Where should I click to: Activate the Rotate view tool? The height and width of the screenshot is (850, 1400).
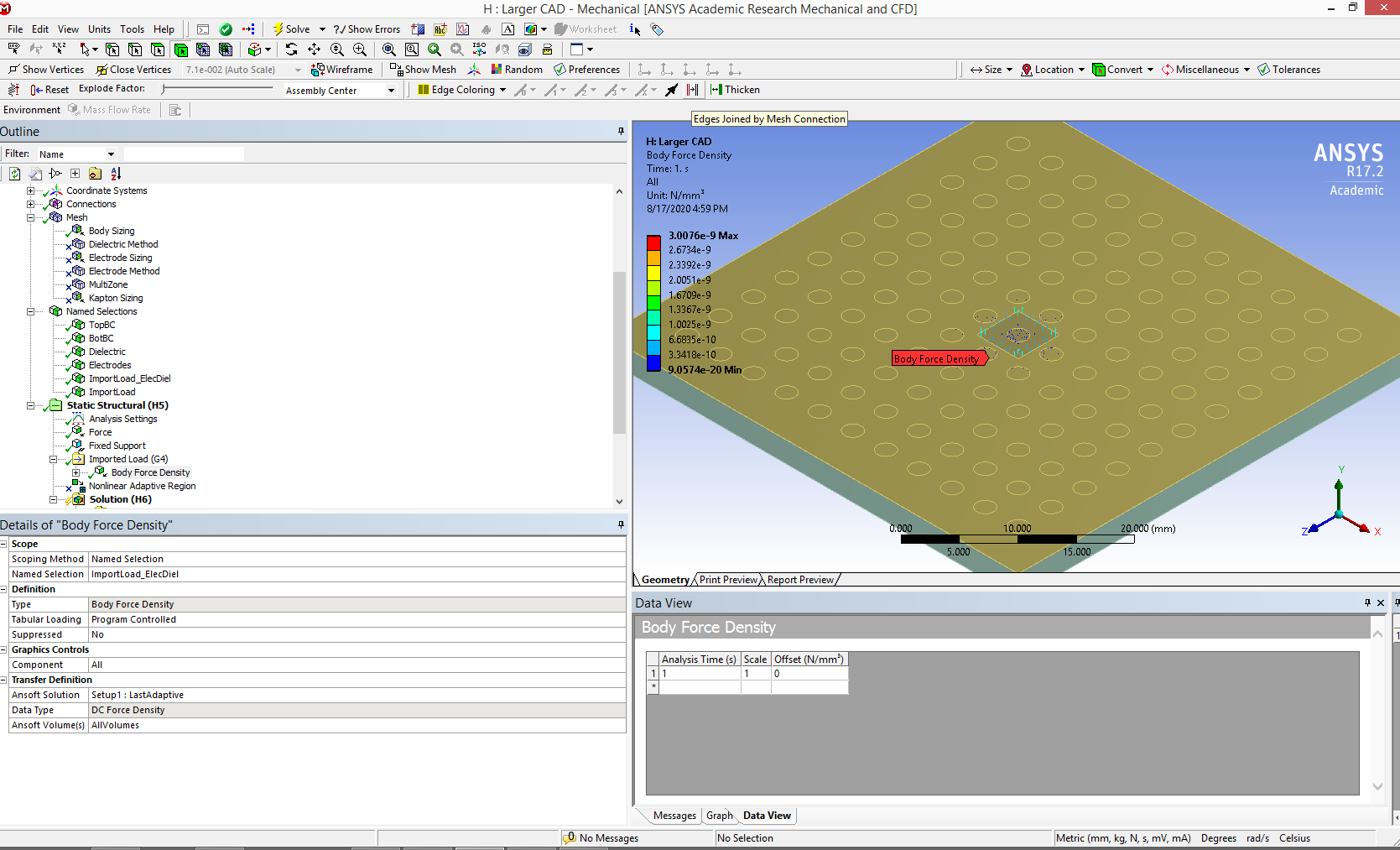[291, 50]
